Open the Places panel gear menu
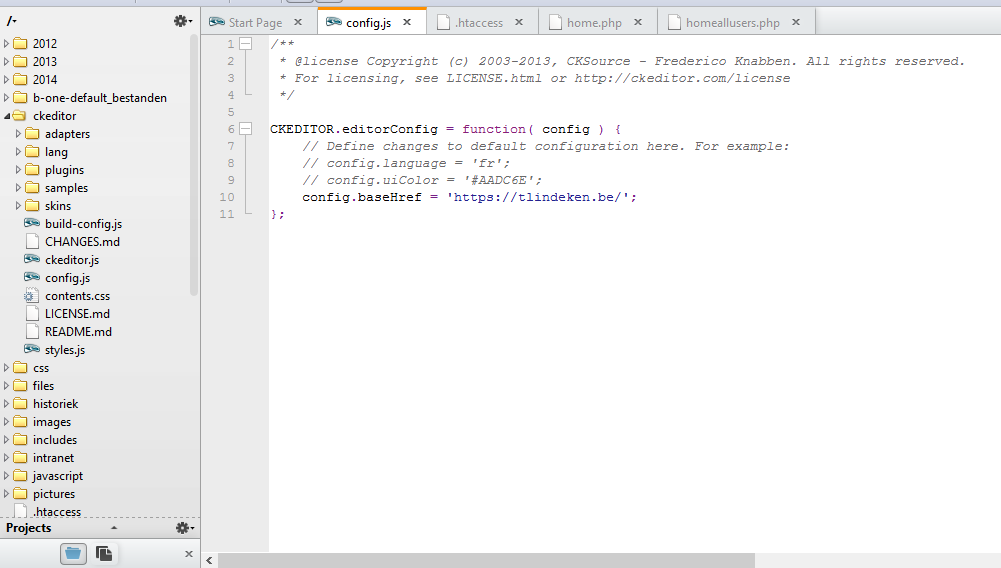Screen dimensions: 1001x568 (182, 20)
